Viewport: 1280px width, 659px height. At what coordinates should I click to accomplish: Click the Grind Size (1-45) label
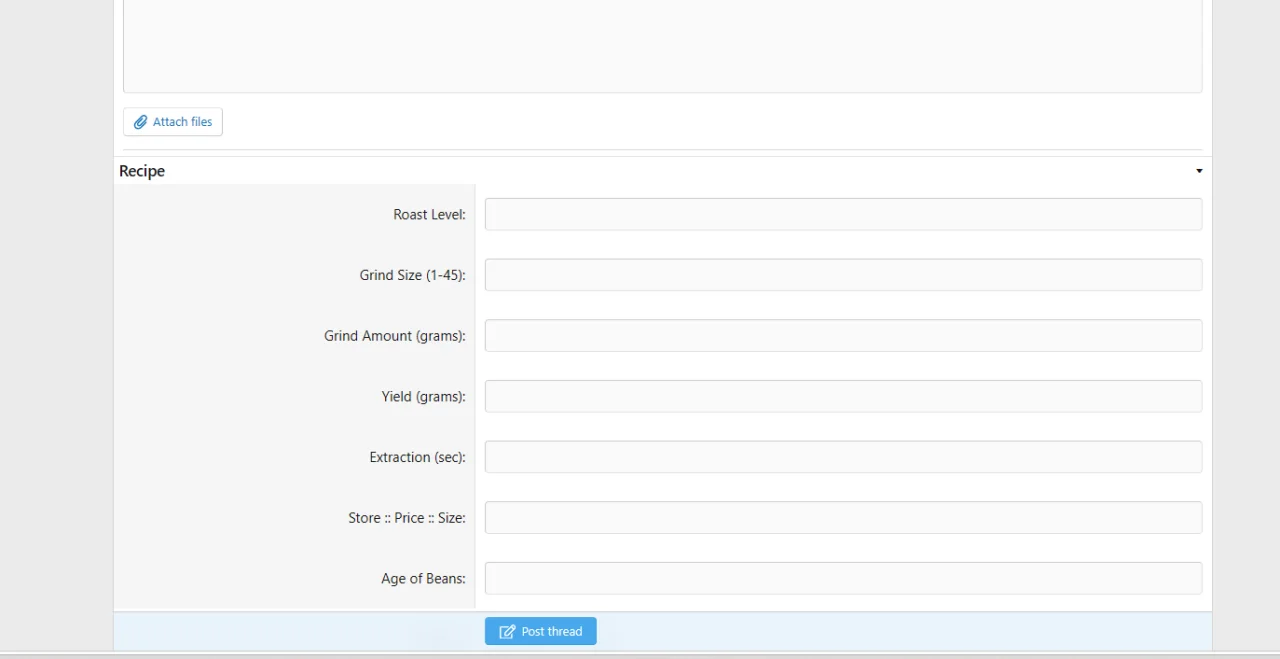pyautogui.click(x=413, y=275)
